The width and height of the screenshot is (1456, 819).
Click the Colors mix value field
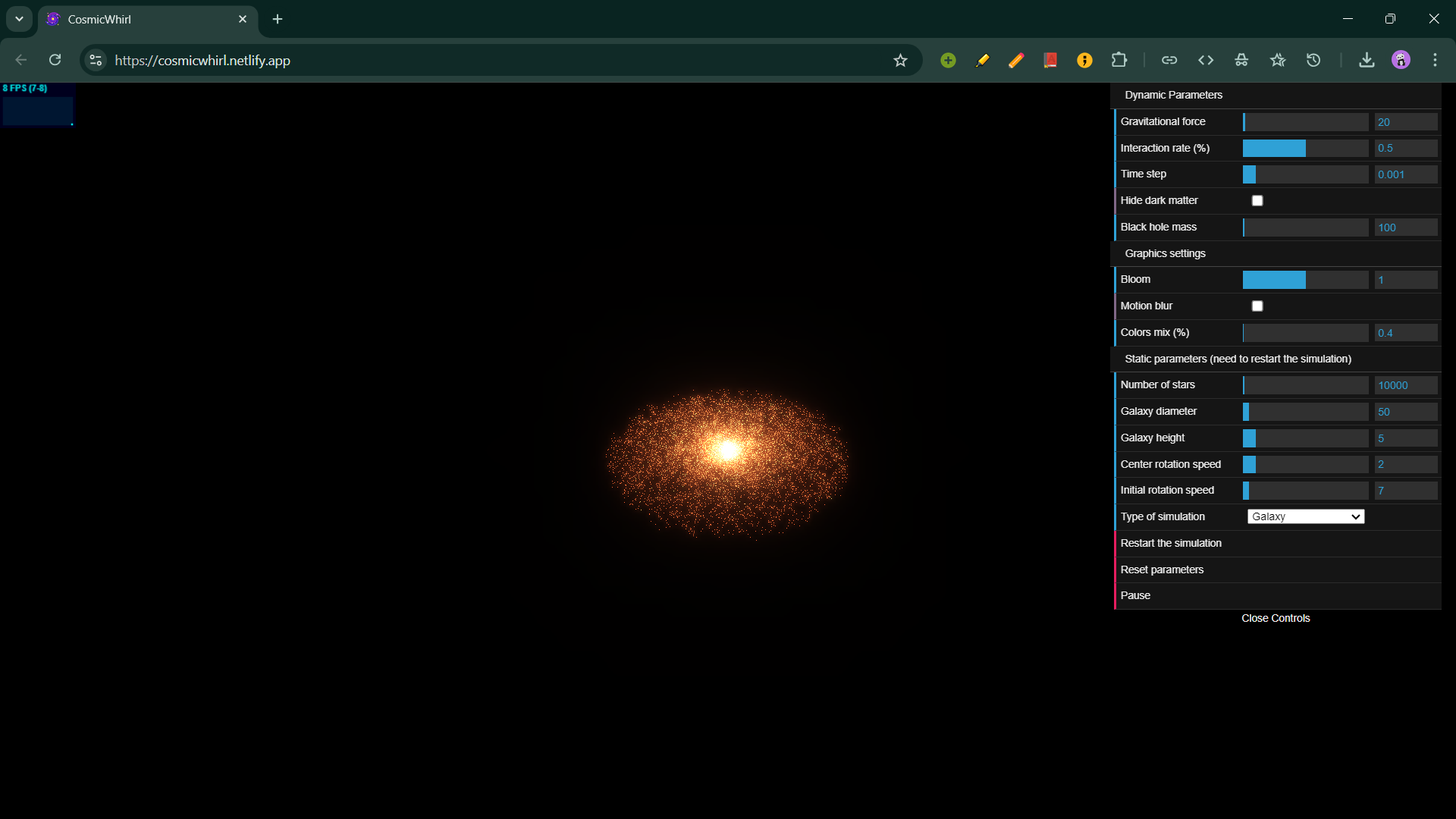[1406, 332]
